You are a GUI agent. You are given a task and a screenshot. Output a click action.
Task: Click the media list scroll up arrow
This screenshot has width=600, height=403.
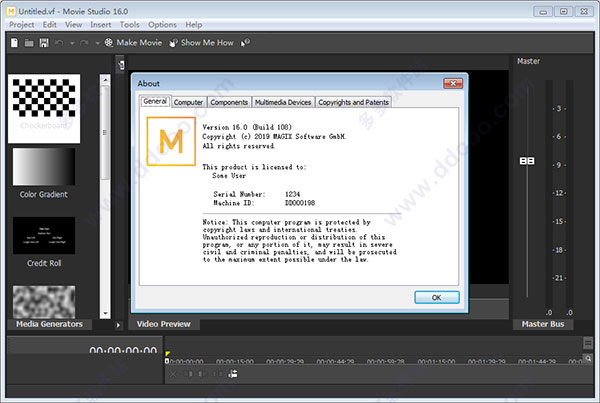105,80
